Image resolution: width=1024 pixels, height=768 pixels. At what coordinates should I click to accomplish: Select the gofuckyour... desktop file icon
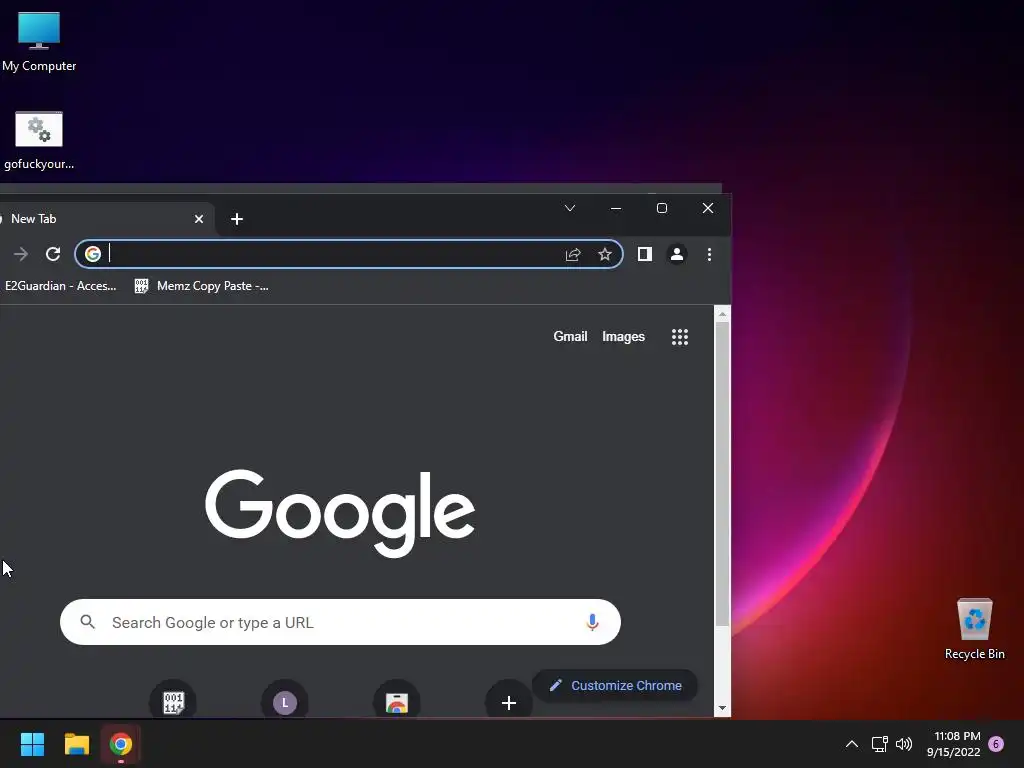click(39, 140)
